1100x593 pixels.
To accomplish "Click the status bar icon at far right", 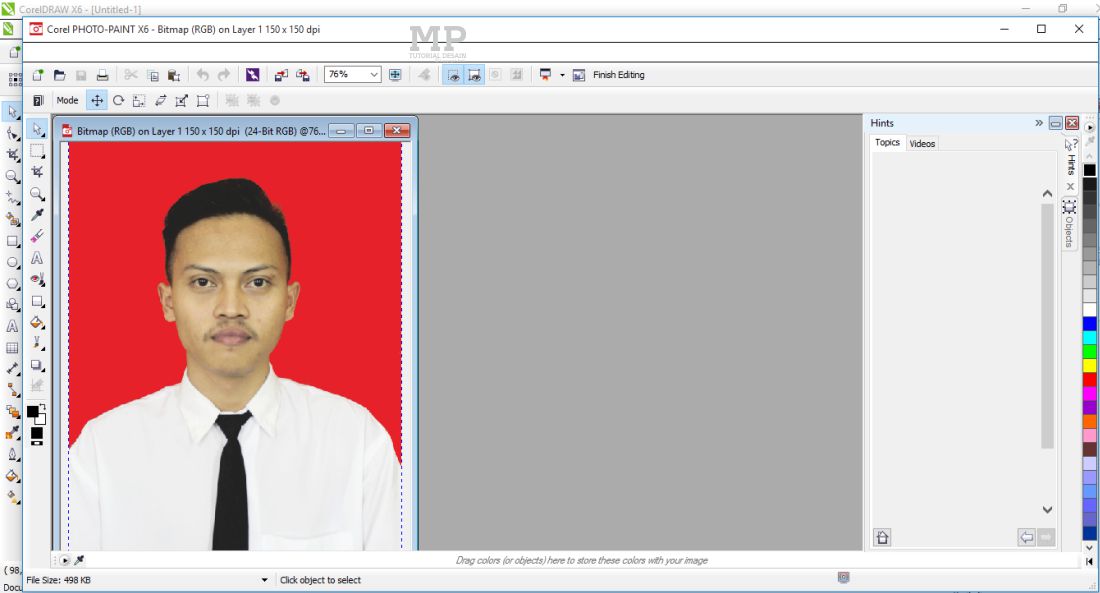I will 844,578.
